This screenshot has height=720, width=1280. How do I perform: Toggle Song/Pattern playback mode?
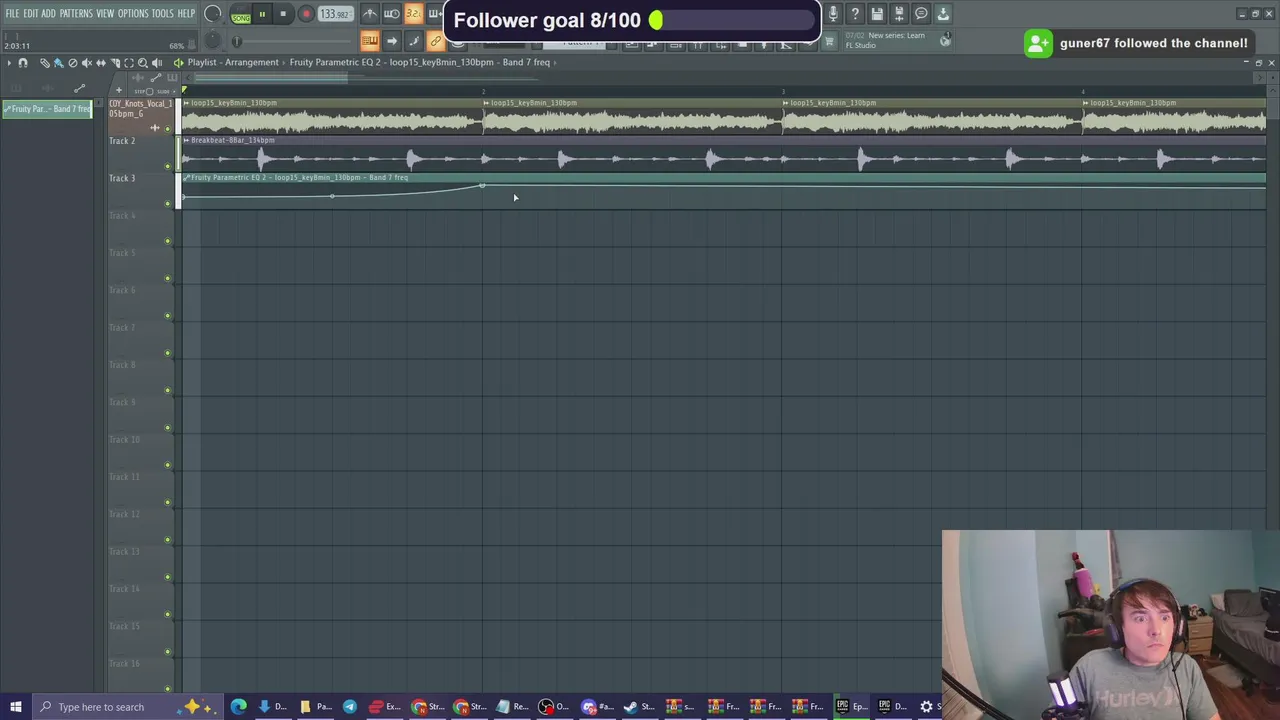(x=240, y=15)
